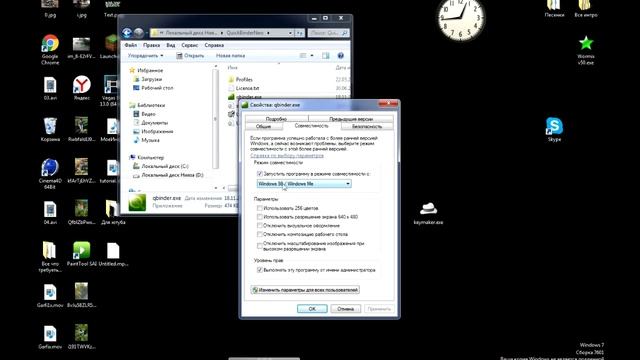Switch to the 'Общие' tab
The image size is (640, 360).
(263, 127)
